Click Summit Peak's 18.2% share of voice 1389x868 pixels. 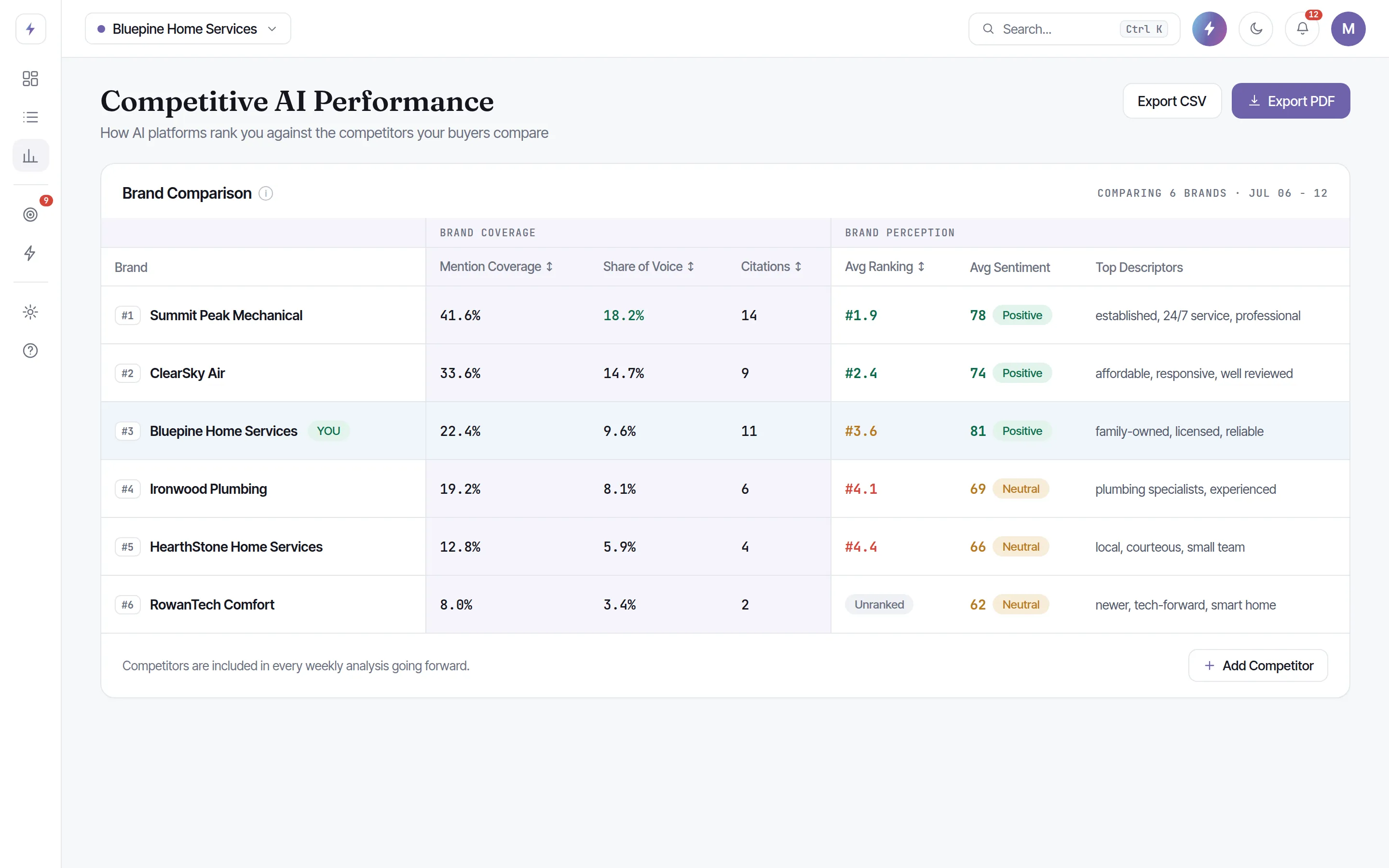click(623, 315)
